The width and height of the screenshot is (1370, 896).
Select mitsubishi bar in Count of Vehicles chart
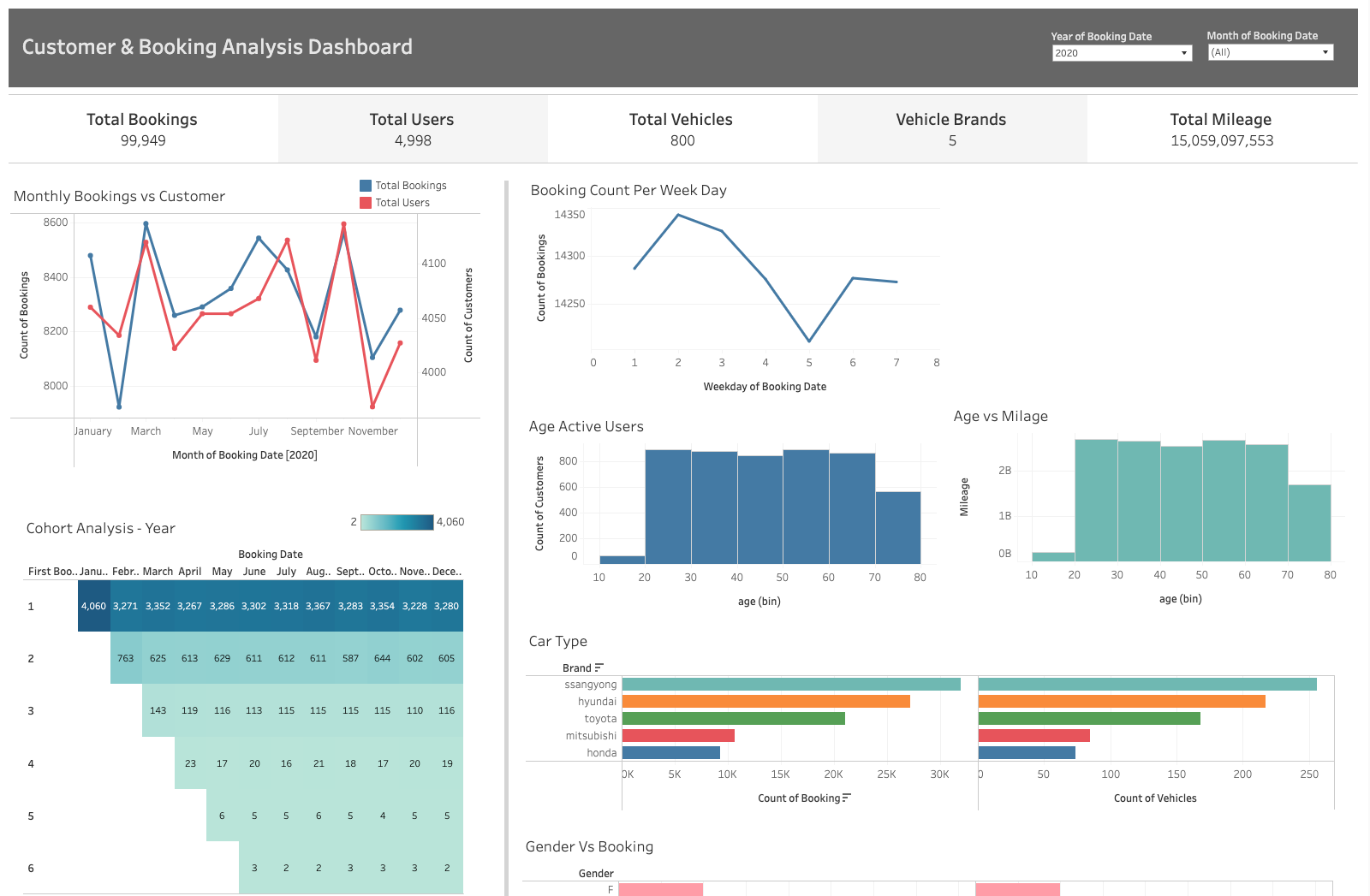1034,736
